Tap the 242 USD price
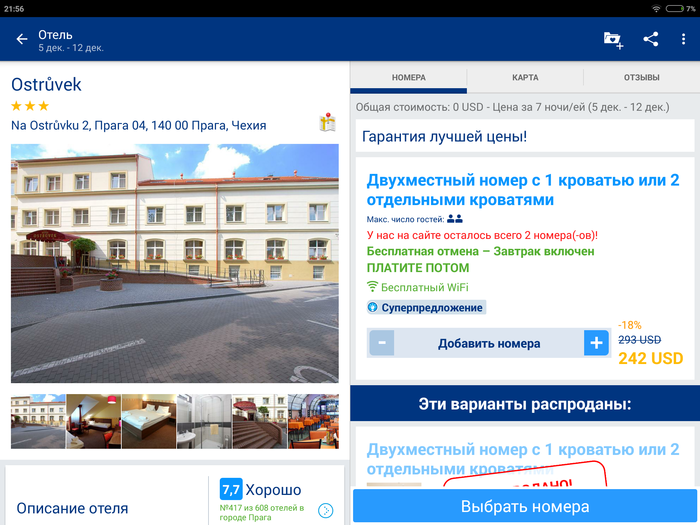Image resolution: width=700 pixels, height=525 pixels. (x=650, y=358)
